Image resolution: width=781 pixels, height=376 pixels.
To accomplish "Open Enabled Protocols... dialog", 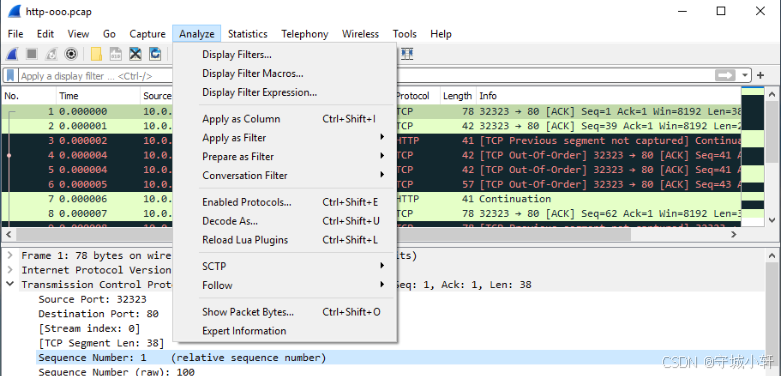I will click(x=285, y=203).
